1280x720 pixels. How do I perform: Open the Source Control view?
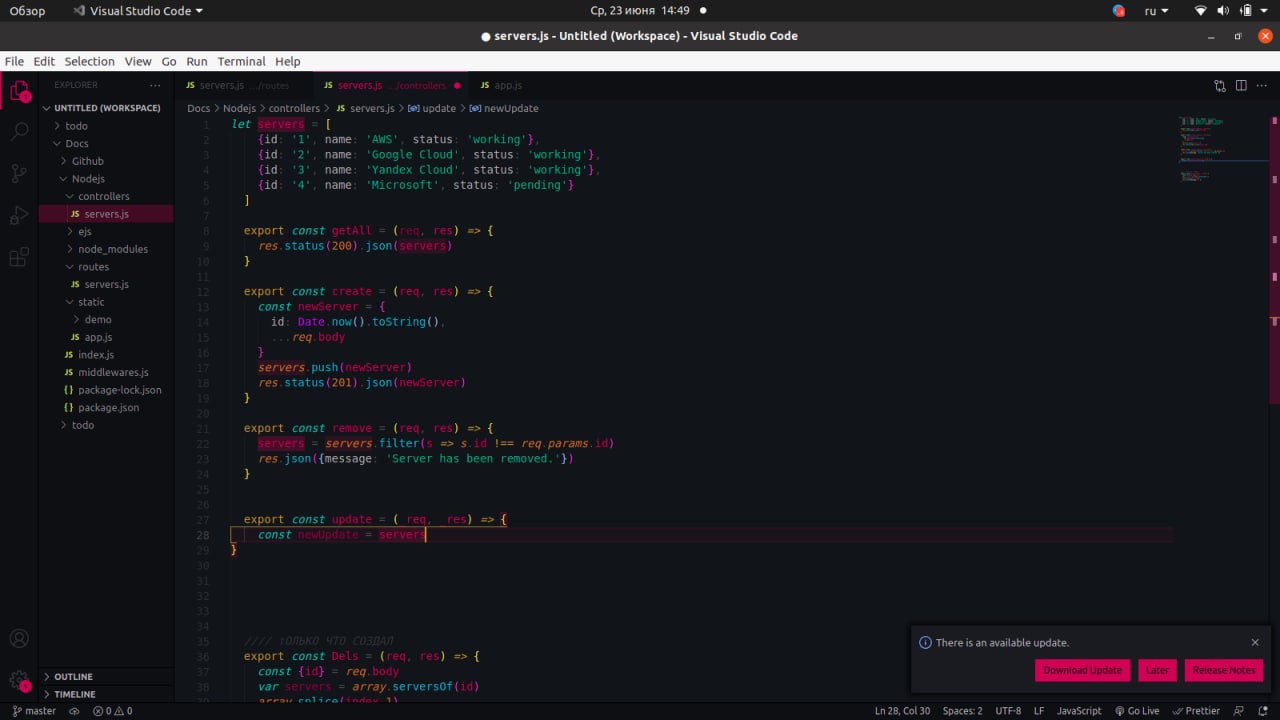(19, 173)
